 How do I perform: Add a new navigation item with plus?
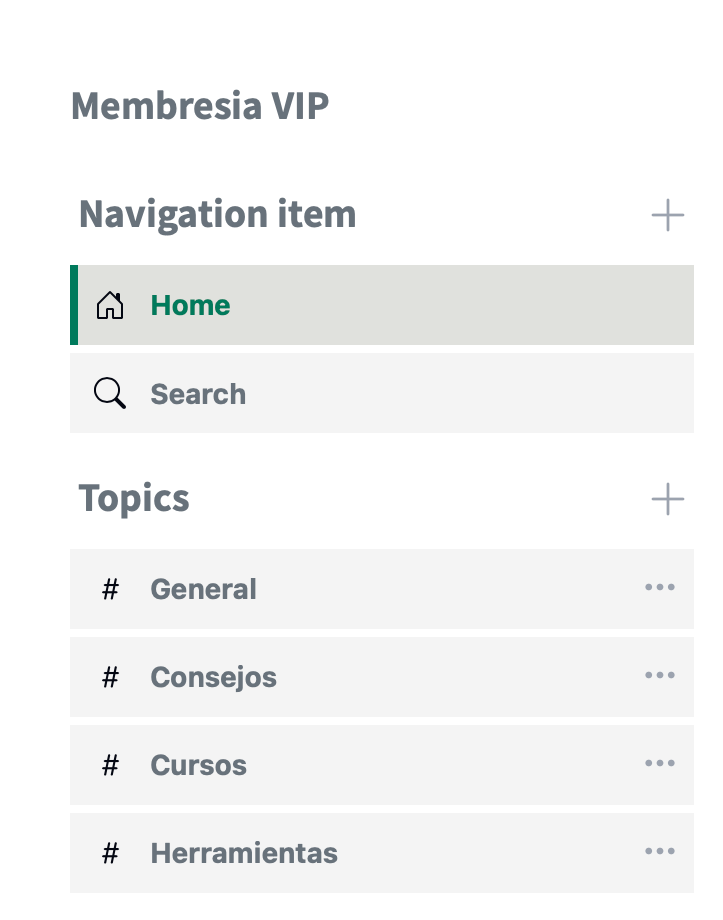(667, 215)
